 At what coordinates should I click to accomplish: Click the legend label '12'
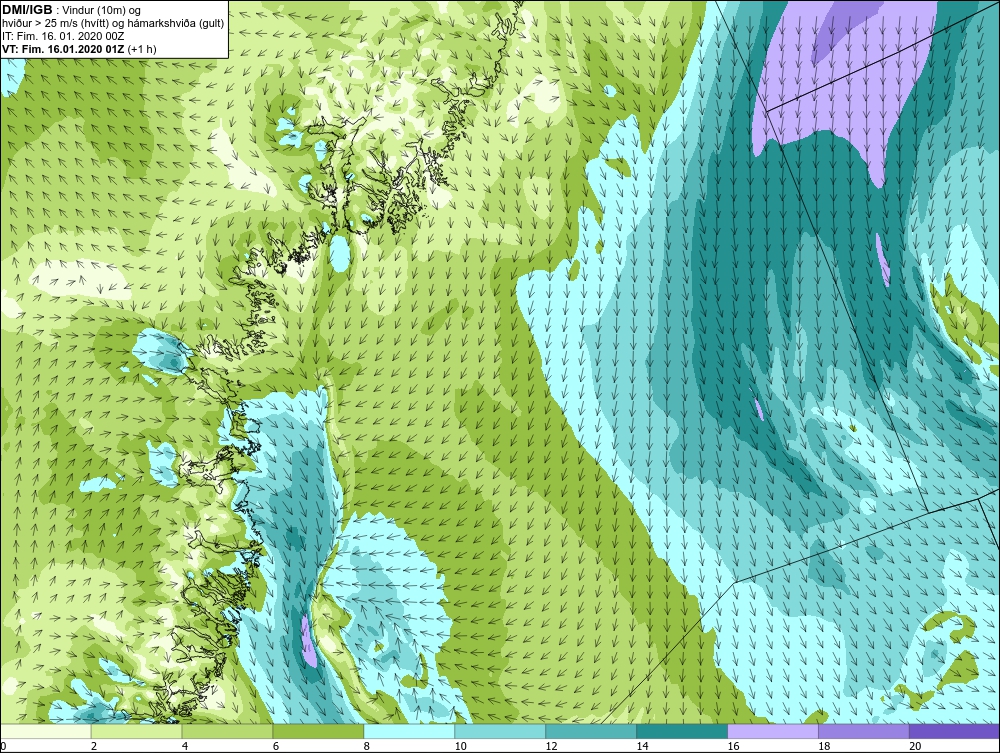(551, 746)
